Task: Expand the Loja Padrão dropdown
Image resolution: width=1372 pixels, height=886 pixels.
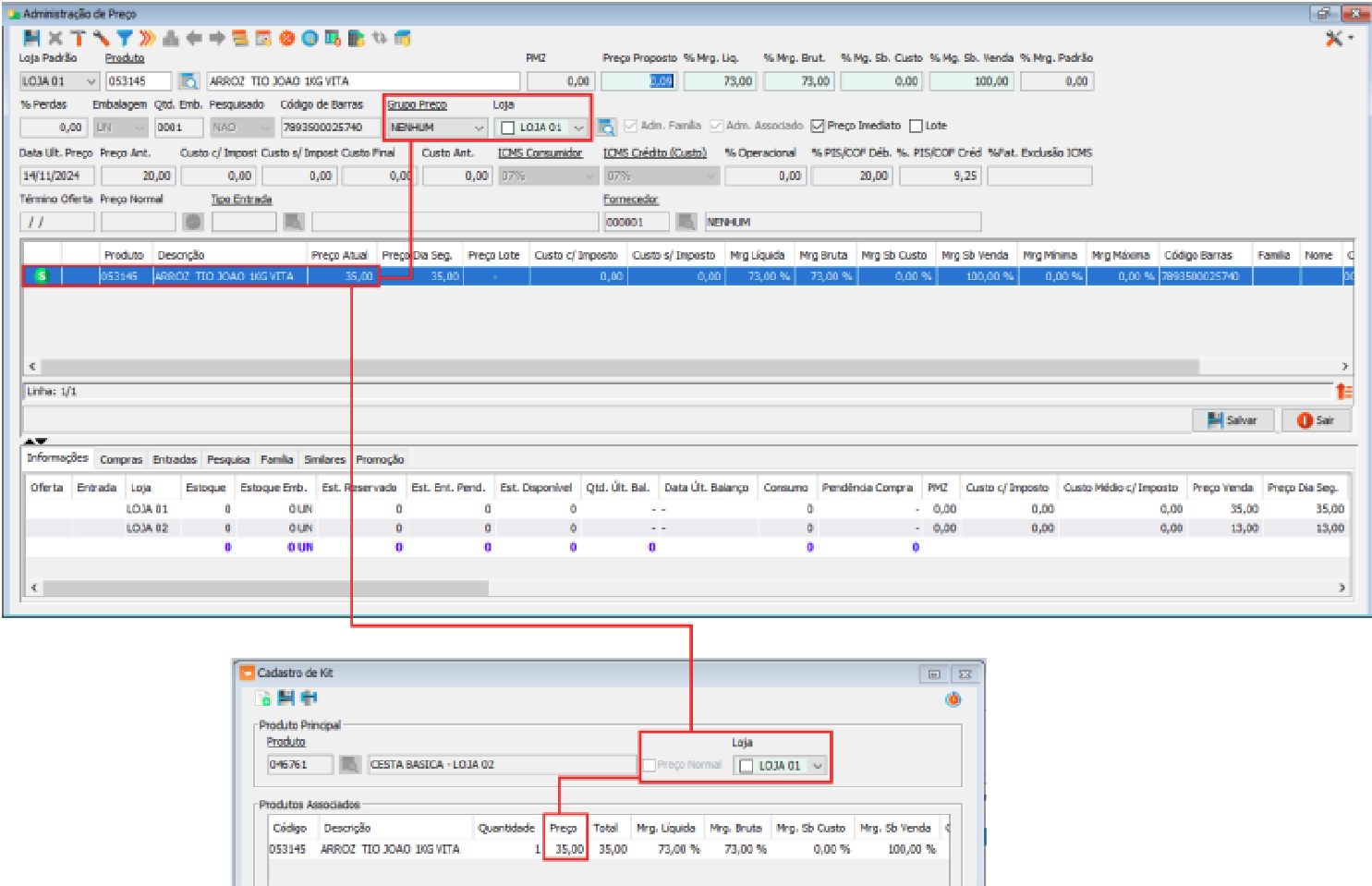Action: 91,81
